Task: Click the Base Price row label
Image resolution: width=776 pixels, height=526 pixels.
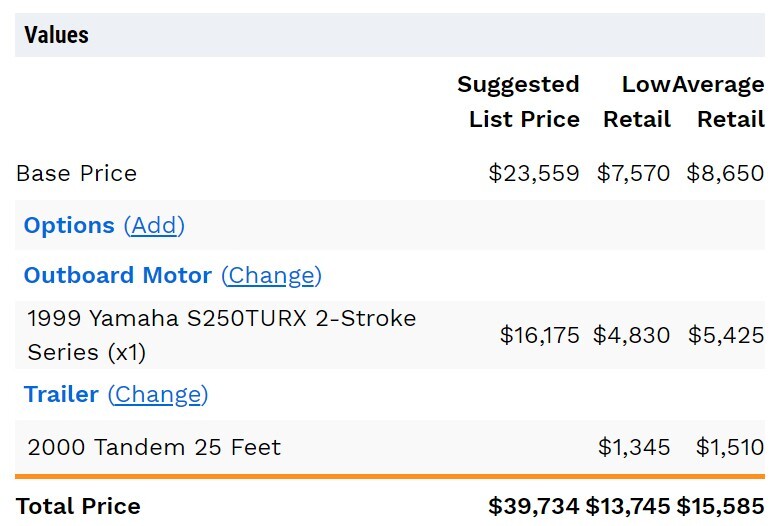Action: point(77,174)
